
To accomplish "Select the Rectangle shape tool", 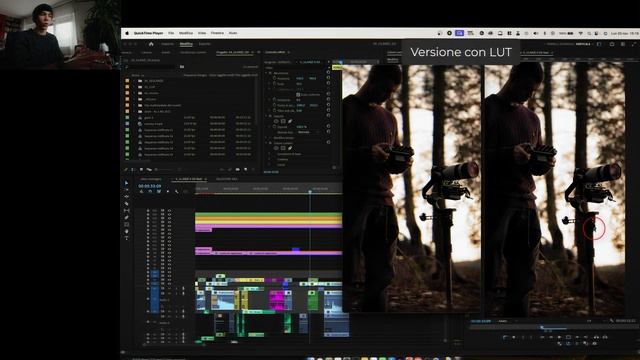I will point(127,224).
